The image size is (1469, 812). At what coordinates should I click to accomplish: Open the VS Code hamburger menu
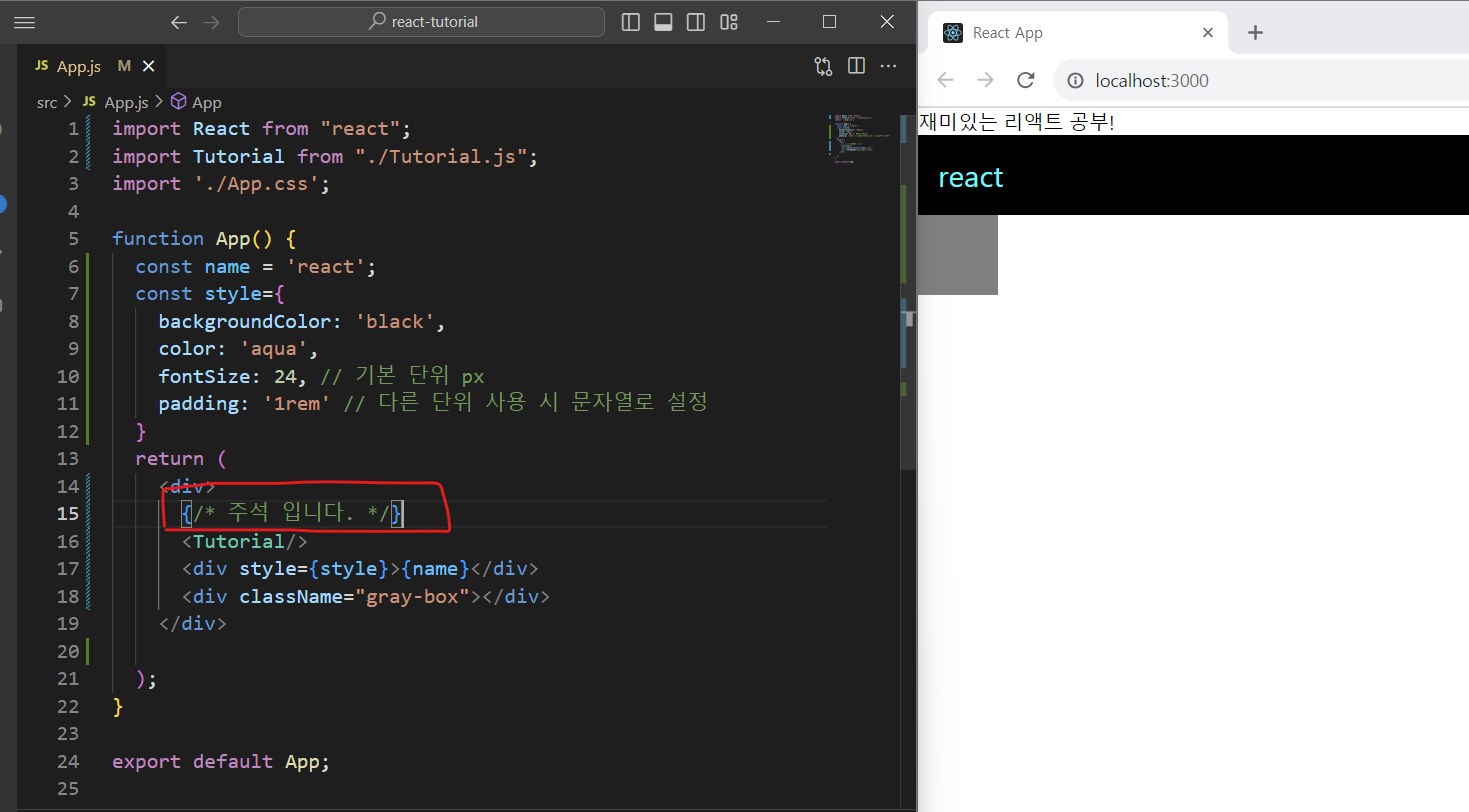coord(25,22)
